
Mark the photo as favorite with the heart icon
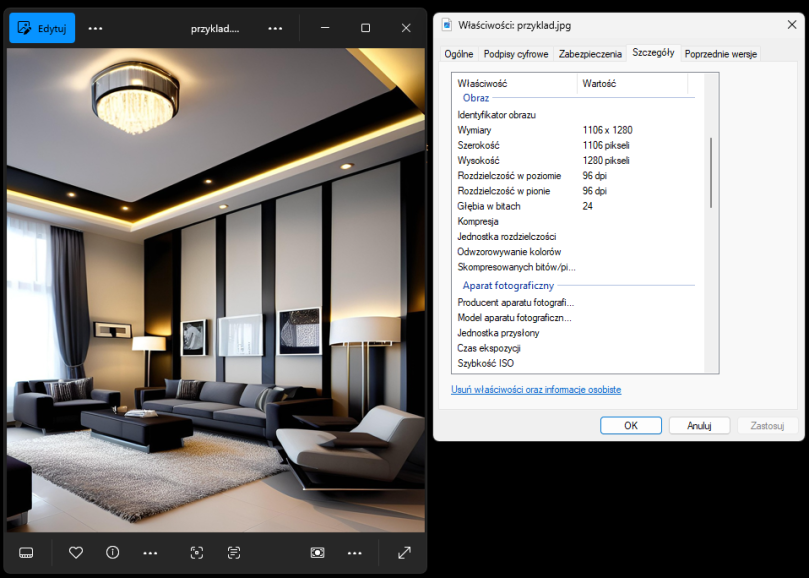76,552
